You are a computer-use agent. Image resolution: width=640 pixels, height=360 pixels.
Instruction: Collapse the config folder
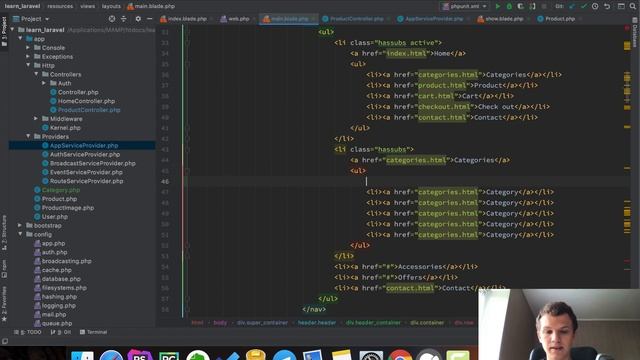click(x=20, y=234)
